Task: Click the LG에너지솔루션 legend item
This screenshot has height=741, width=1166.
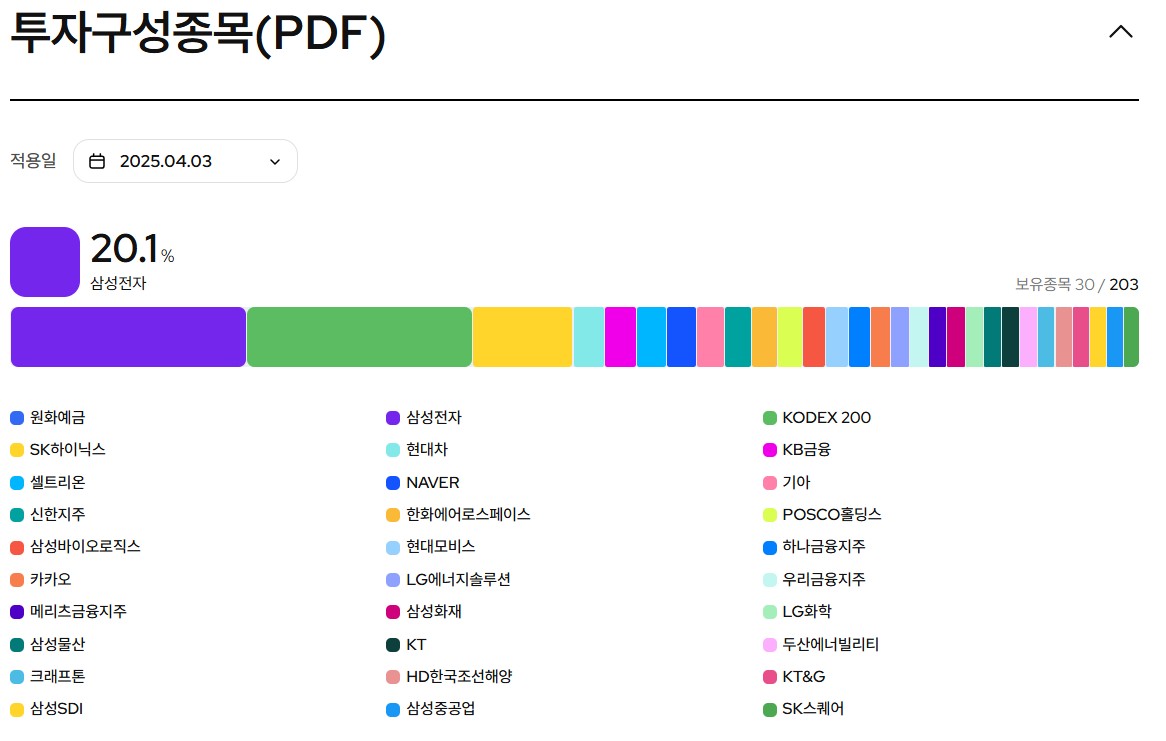Action: coord(448,579)
